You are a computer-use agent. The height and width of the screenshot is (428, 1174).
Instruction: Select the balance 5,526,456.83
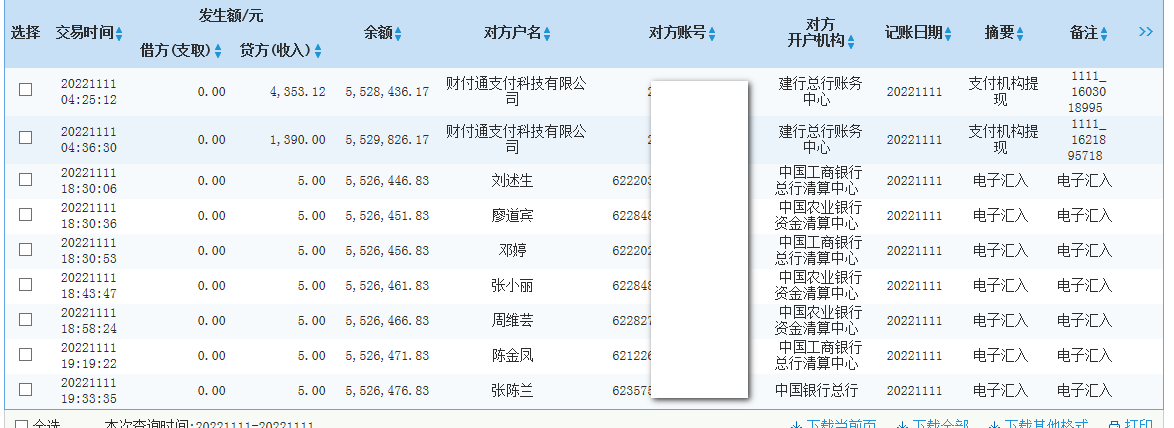[x=387, y=251]
